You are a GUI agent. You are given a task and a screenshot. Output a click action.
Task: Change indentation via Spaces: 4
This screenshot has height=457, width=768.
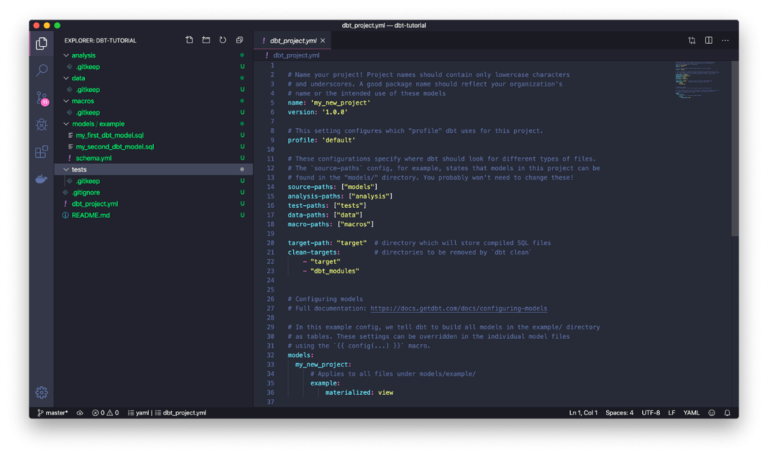pos(619,413)
